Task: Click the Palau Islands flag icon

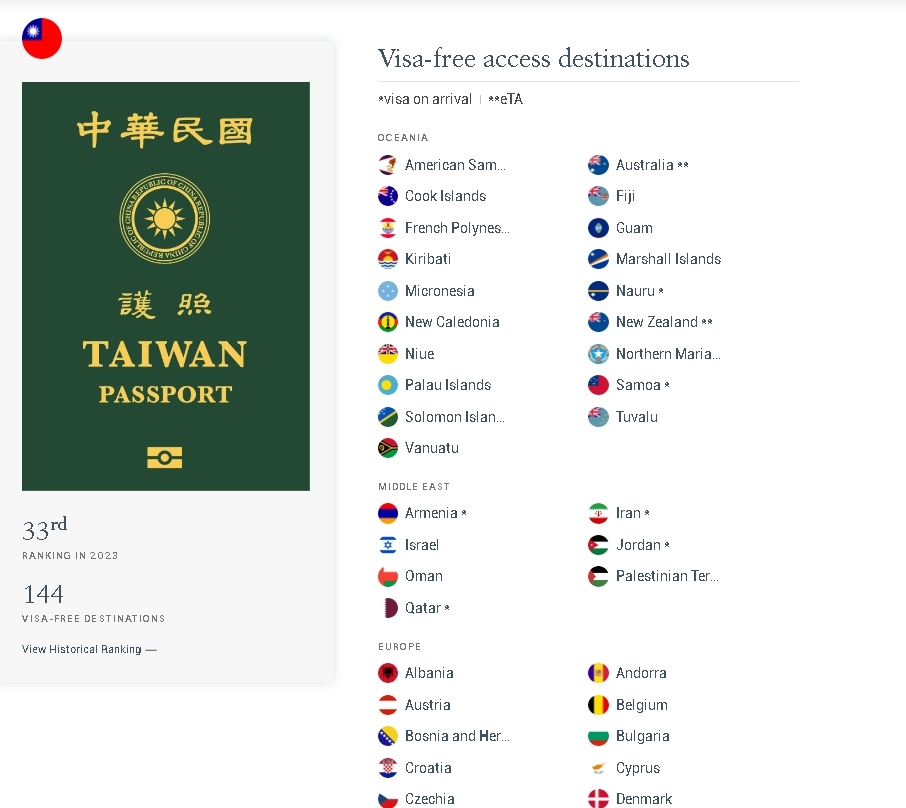Action: (x=388, y=385)
